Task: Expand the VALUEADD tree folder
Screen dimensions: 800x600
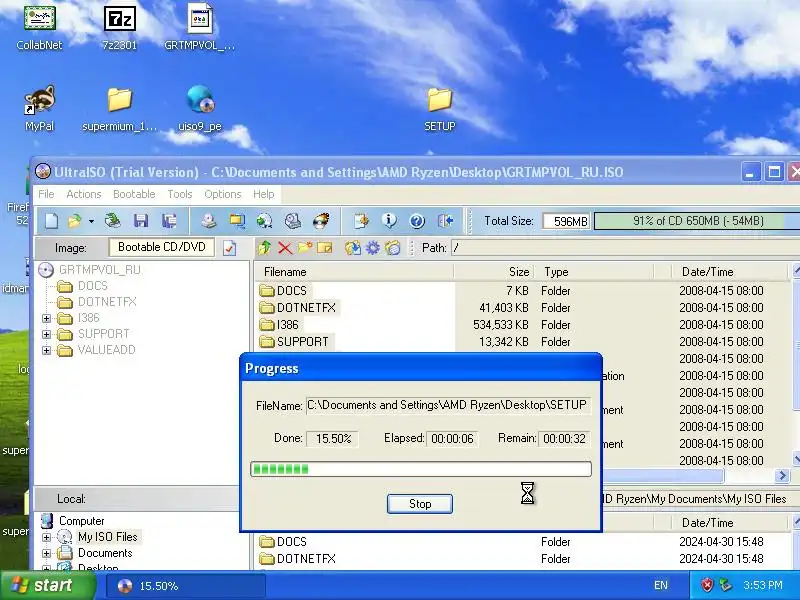Action: [x=46, y=351]
